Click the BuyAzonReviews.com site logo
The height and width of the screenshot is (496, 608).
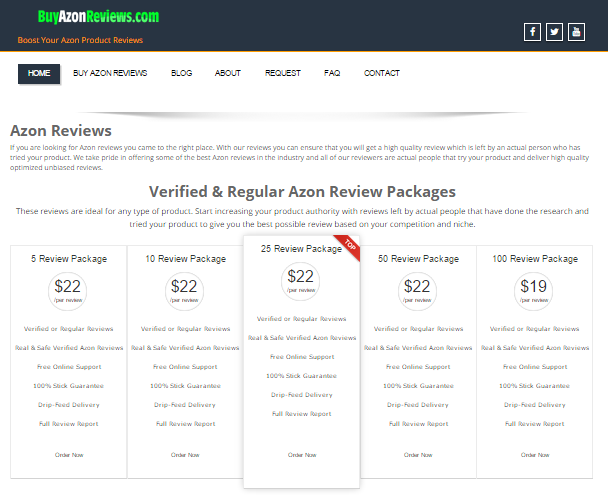(x=98, y=17)
